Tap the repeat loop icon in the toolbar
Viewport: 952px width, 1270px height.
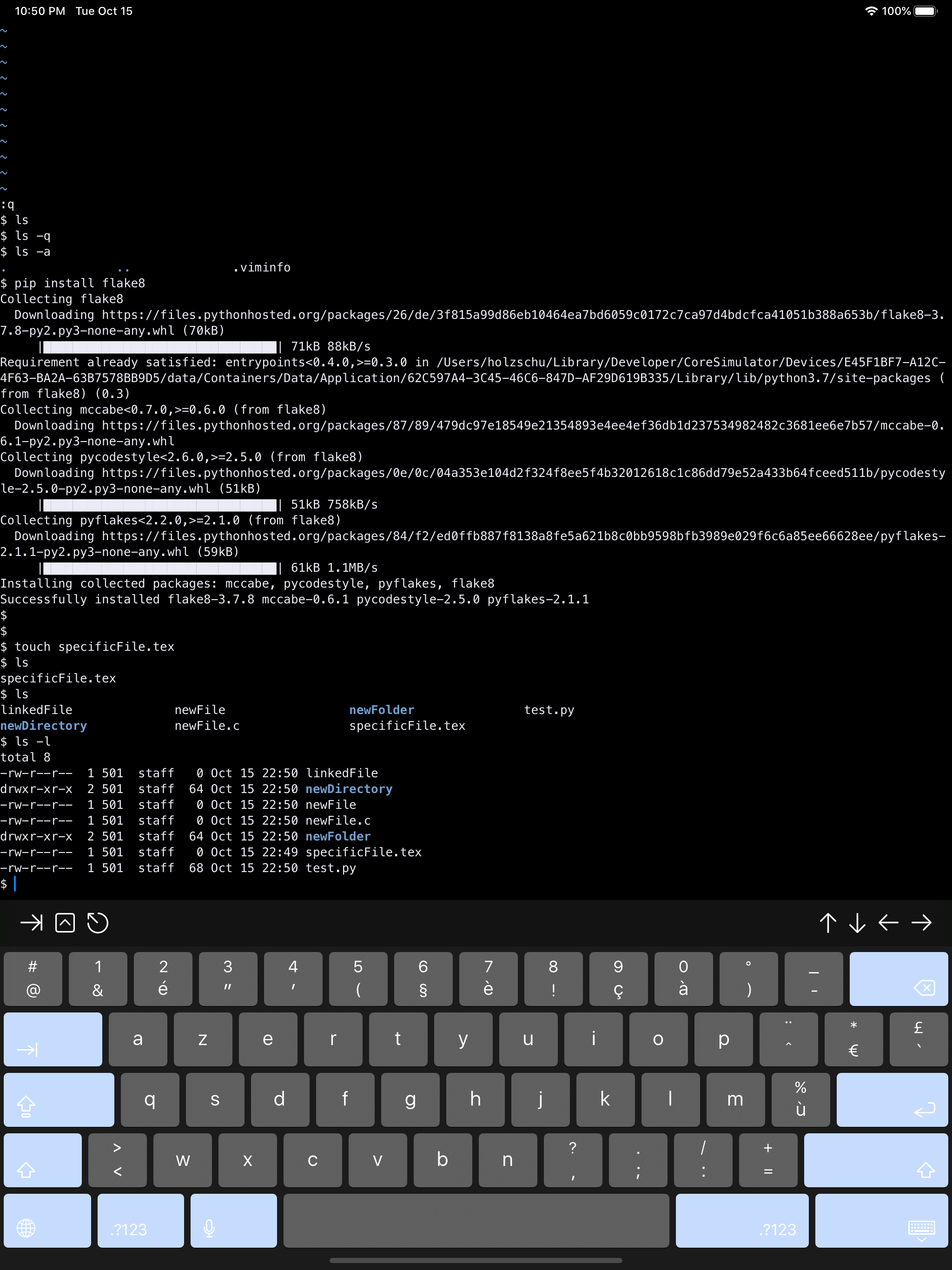point(97,923)
